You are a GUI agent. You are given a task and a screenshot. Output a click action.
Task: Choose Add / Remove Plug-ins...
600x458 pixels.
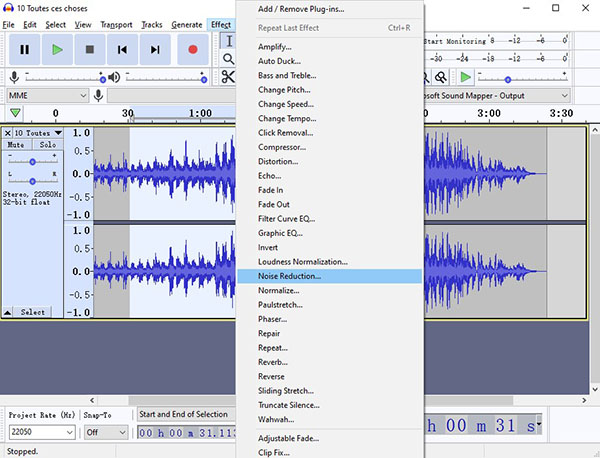coord(329,9)
